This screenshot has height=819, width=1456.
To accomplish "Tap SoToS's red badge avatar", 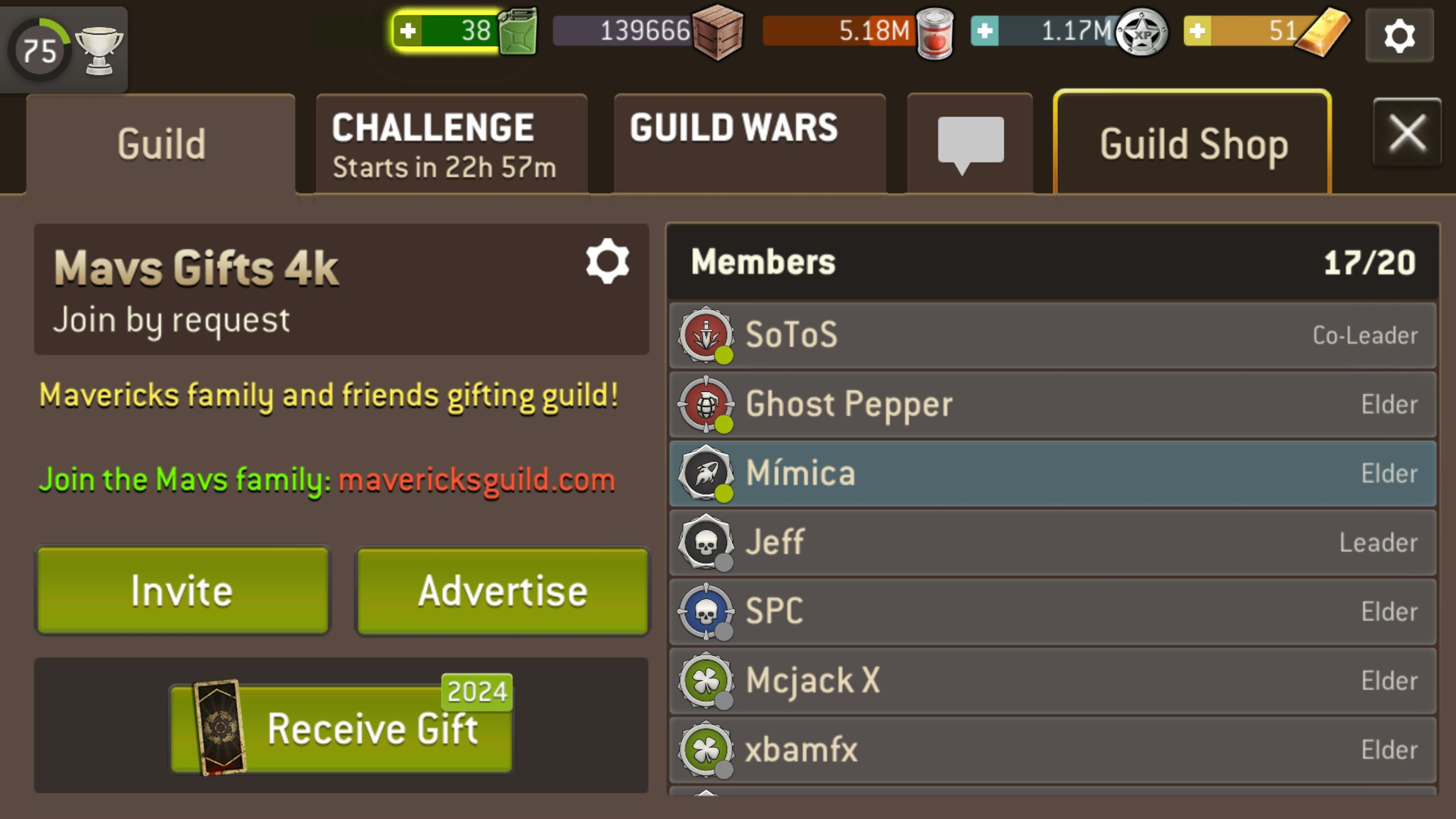I will coord(706,334).
